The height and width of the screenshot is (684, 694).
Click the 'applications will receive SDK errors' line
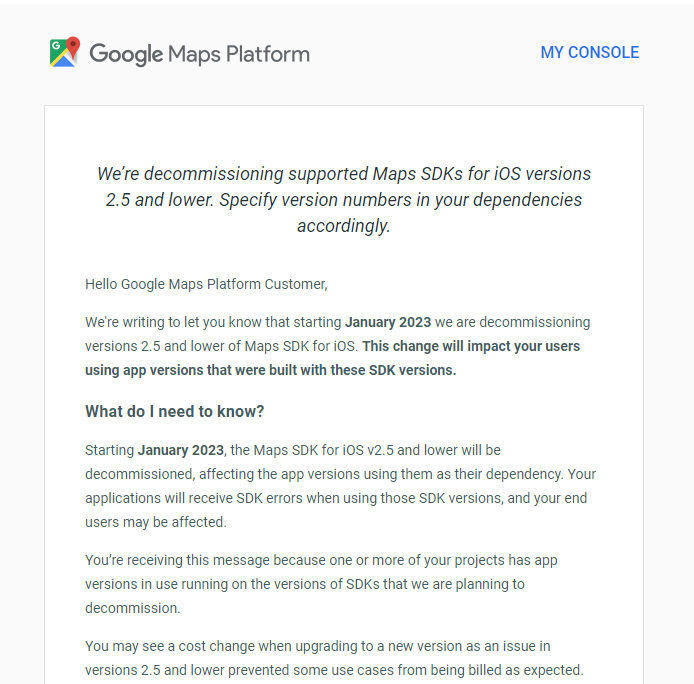coord(336,498)
